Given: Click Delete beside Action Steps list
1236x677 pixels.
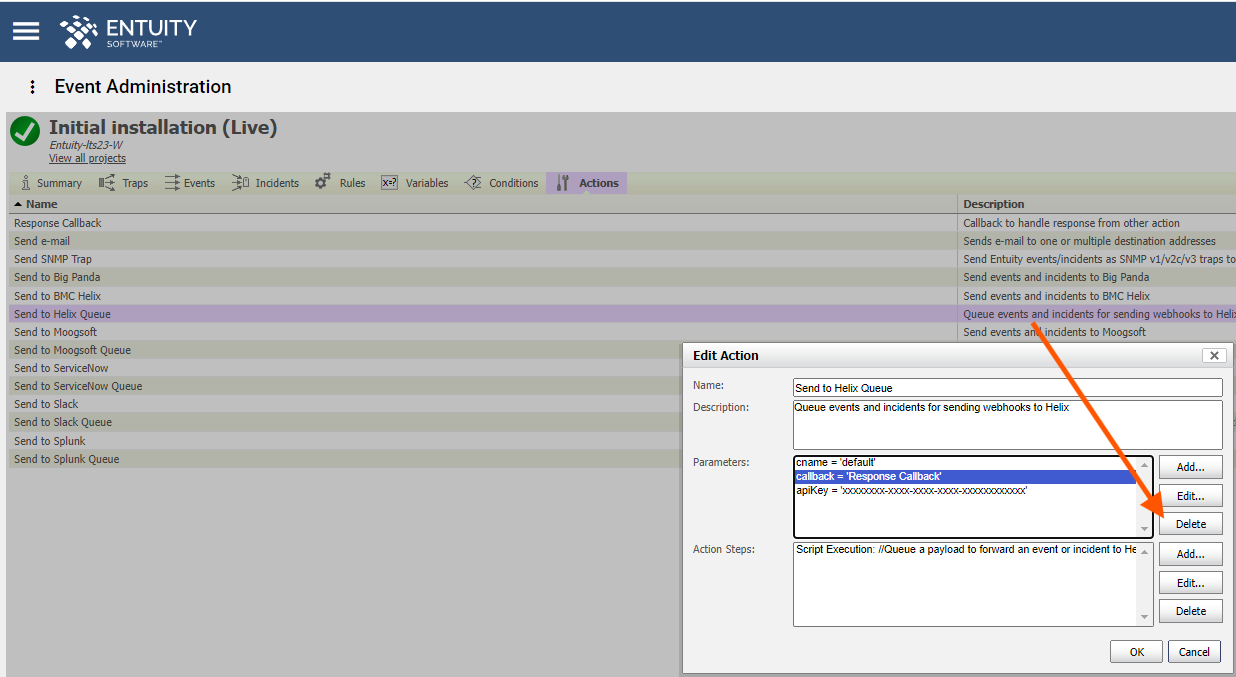Looking at the screenshot, I should point(1191,611).
